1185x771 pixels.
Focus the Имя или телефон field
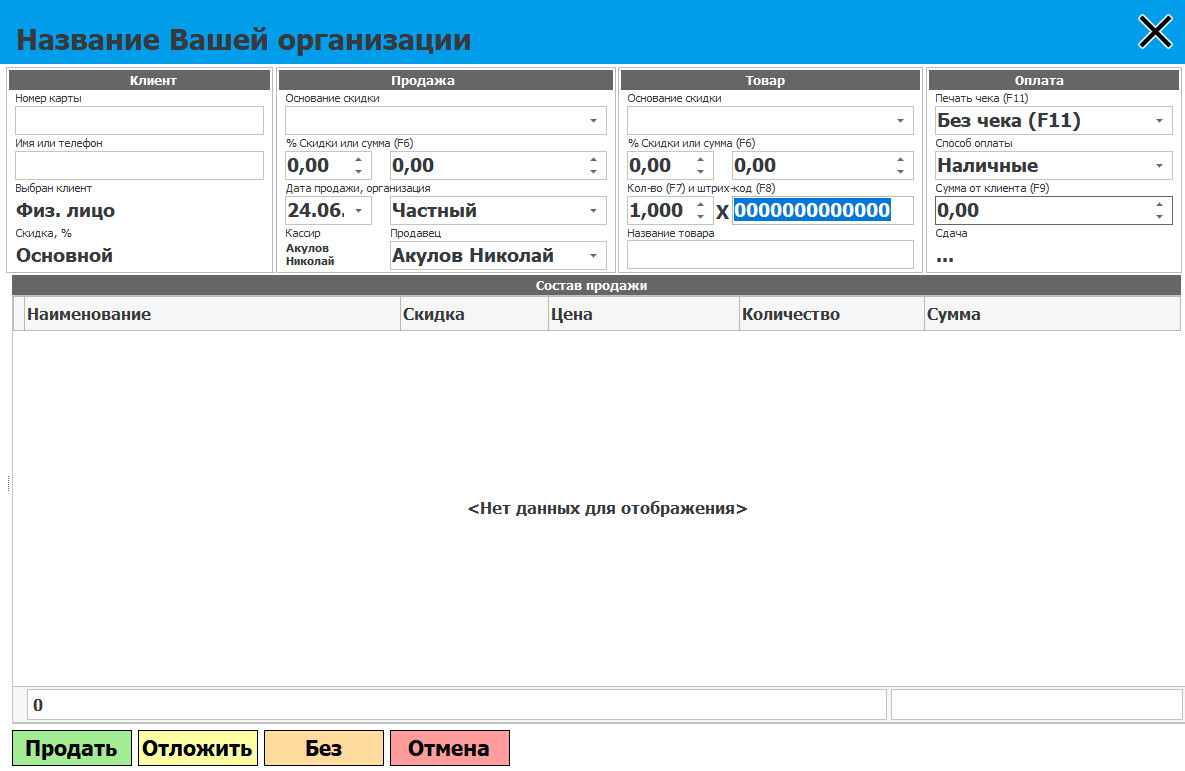[x=139, y=165]
